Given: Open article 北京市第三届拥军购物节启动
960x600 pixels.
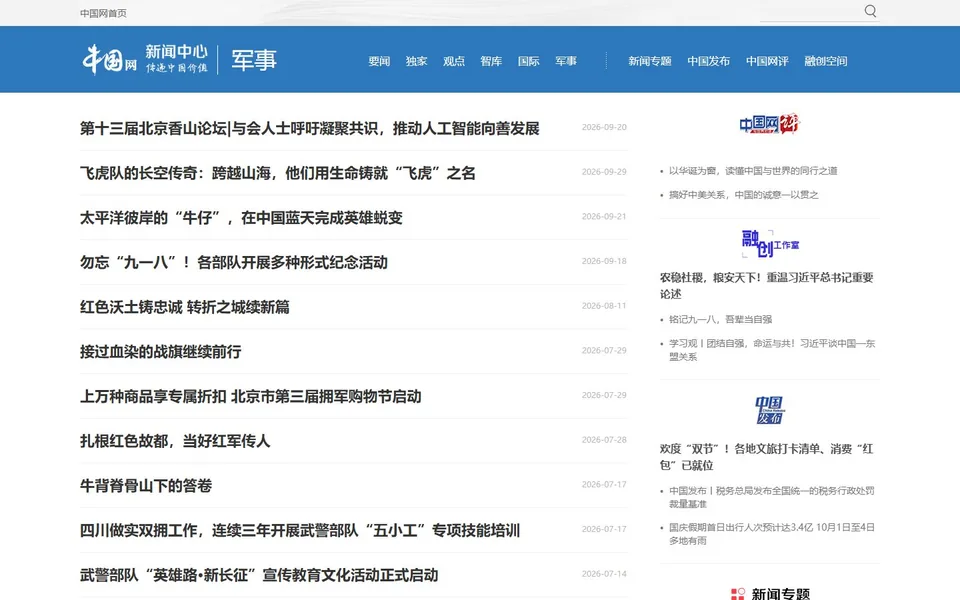Looking at the screenshot, I should point(250,396).
